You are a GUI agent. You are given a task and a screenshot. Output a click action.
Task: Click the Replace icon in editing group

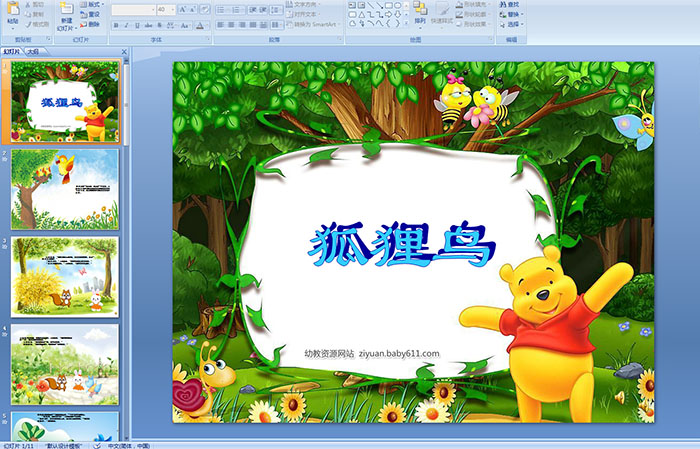[513, 15]
